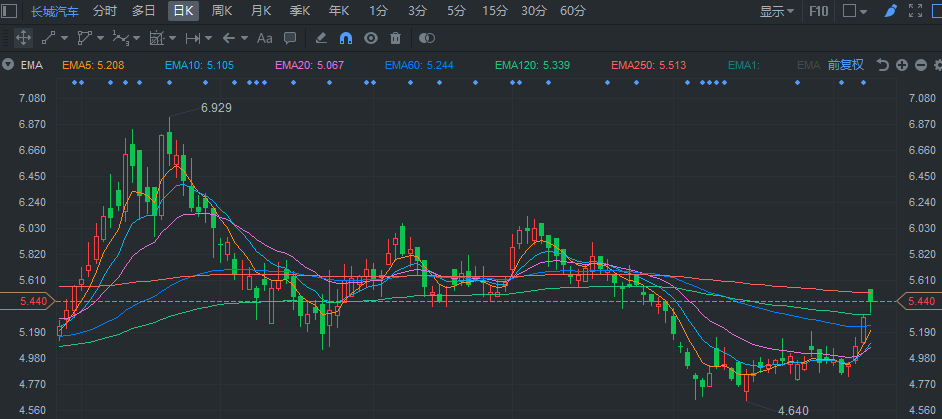Toggle the overlapping circles overlay button
The height and width of the screenshot is (419, 942).
(x=427, y=38)
